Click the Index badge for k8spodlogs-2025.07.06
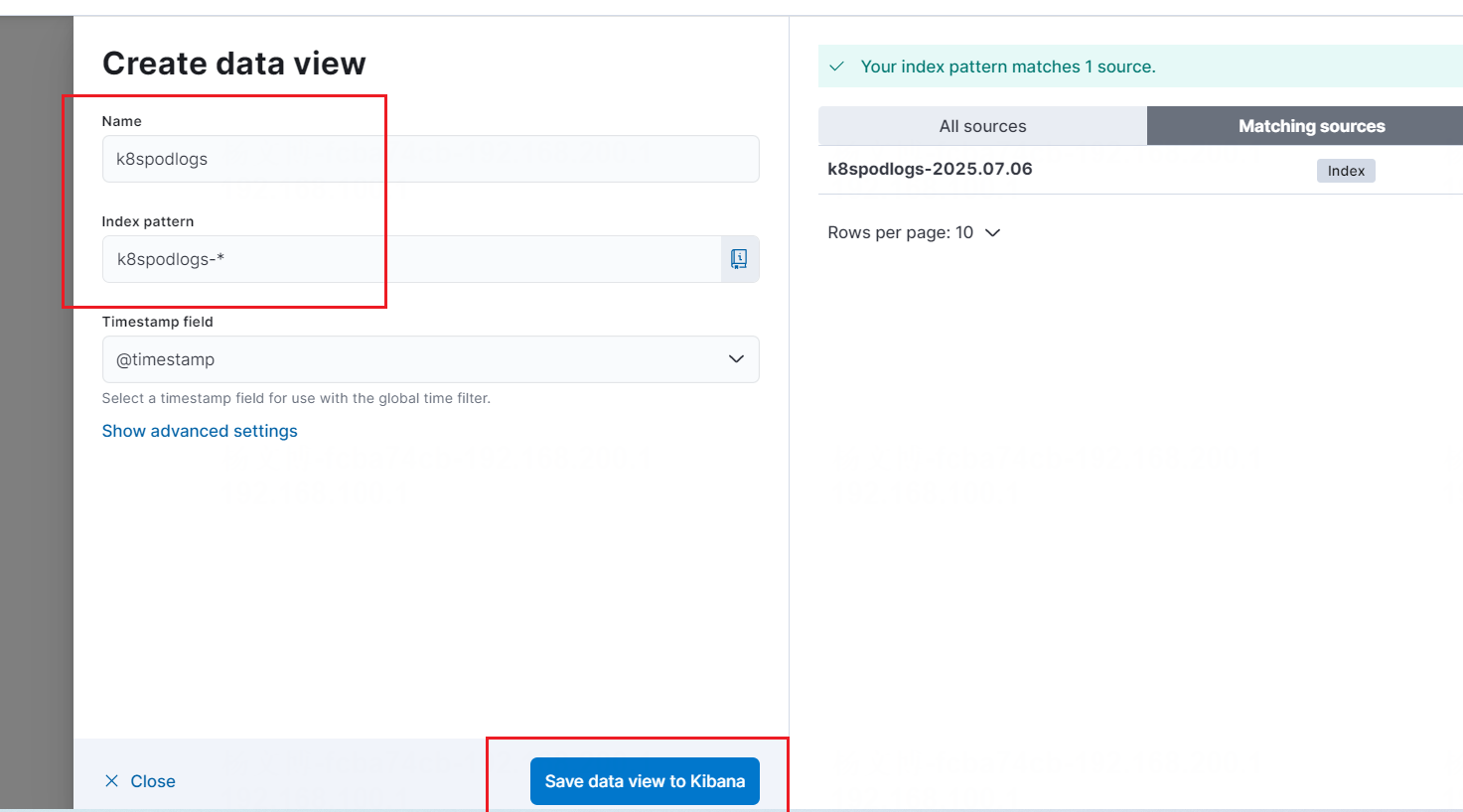 (x=1345, y=171)
